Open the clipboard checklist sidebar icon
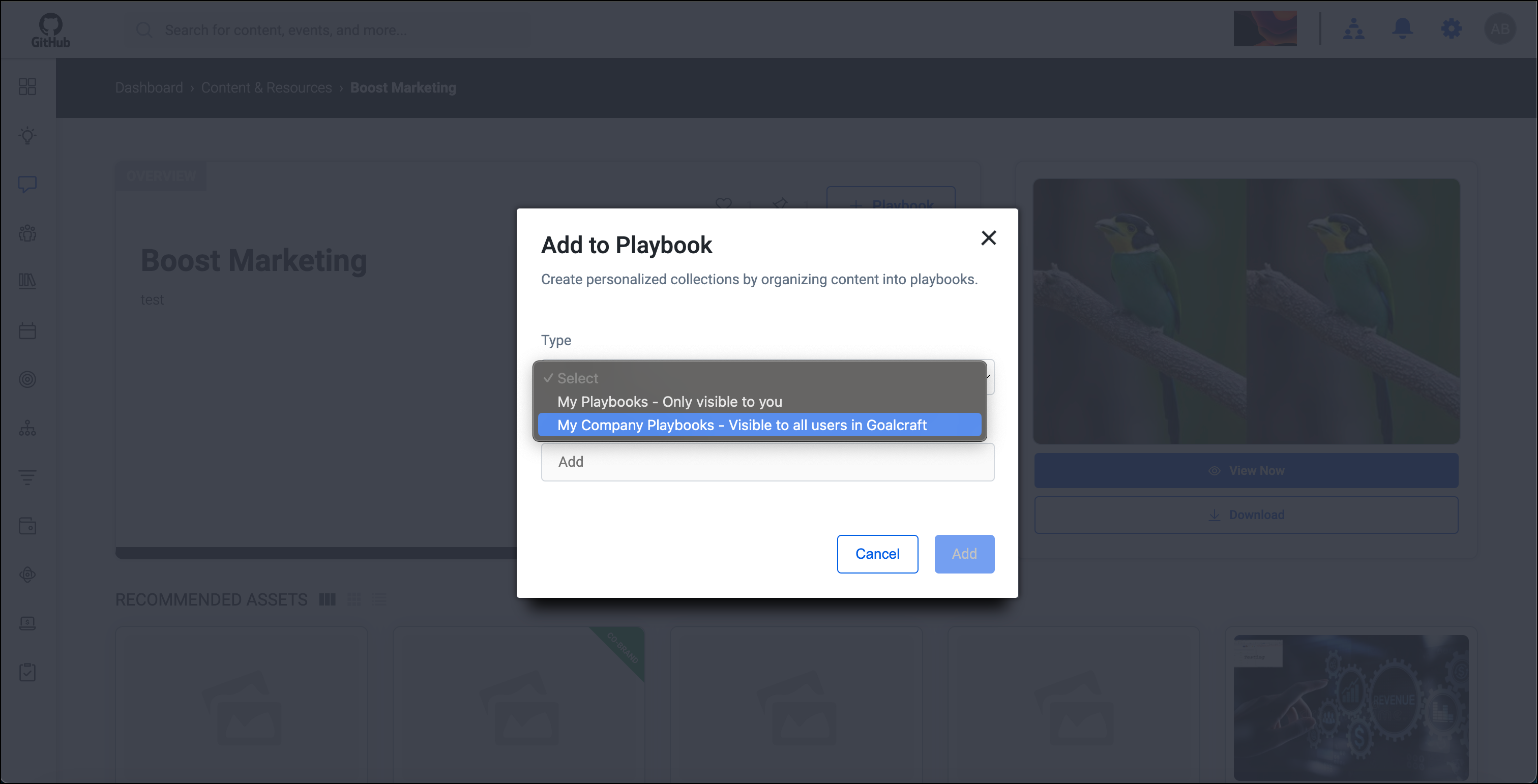 click(27, 673)
